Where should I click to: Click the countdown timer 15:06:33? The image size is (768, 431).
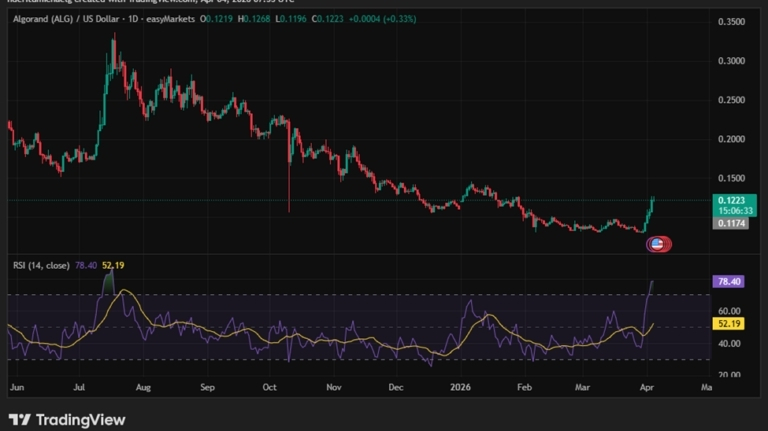pos(736,211)
